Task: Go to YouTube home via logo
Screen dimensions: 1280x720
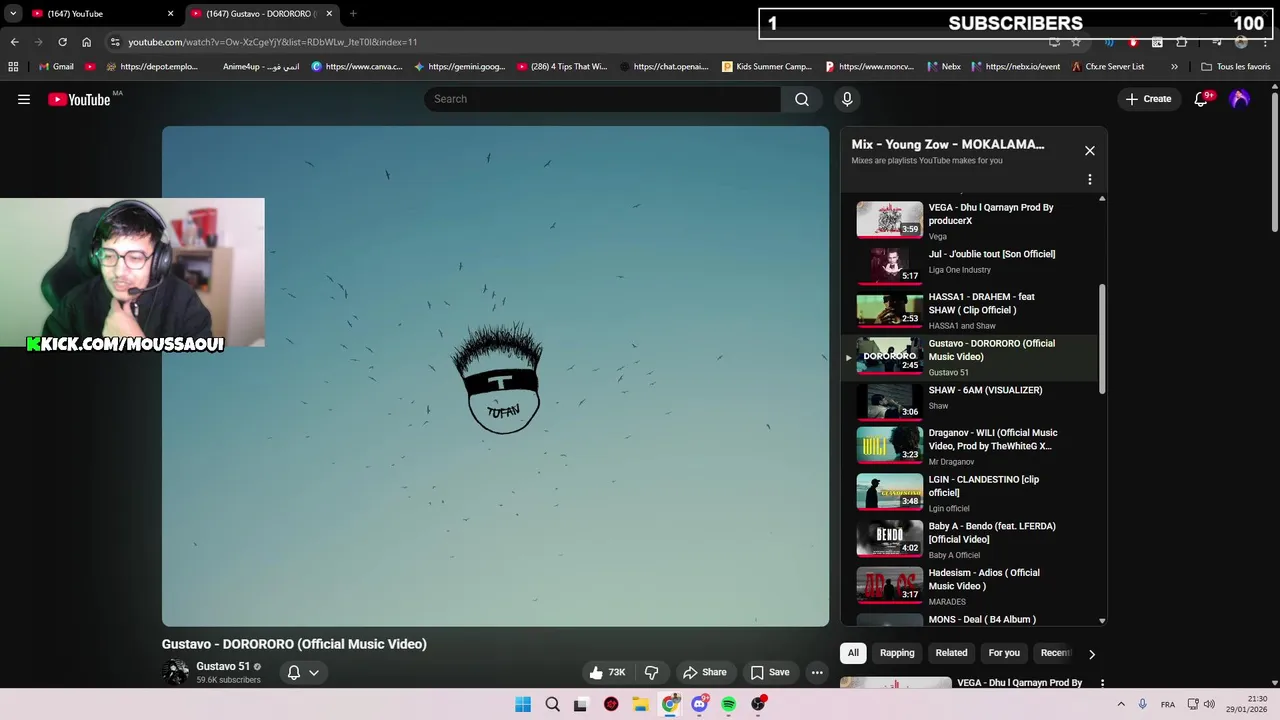Action: 79,99
